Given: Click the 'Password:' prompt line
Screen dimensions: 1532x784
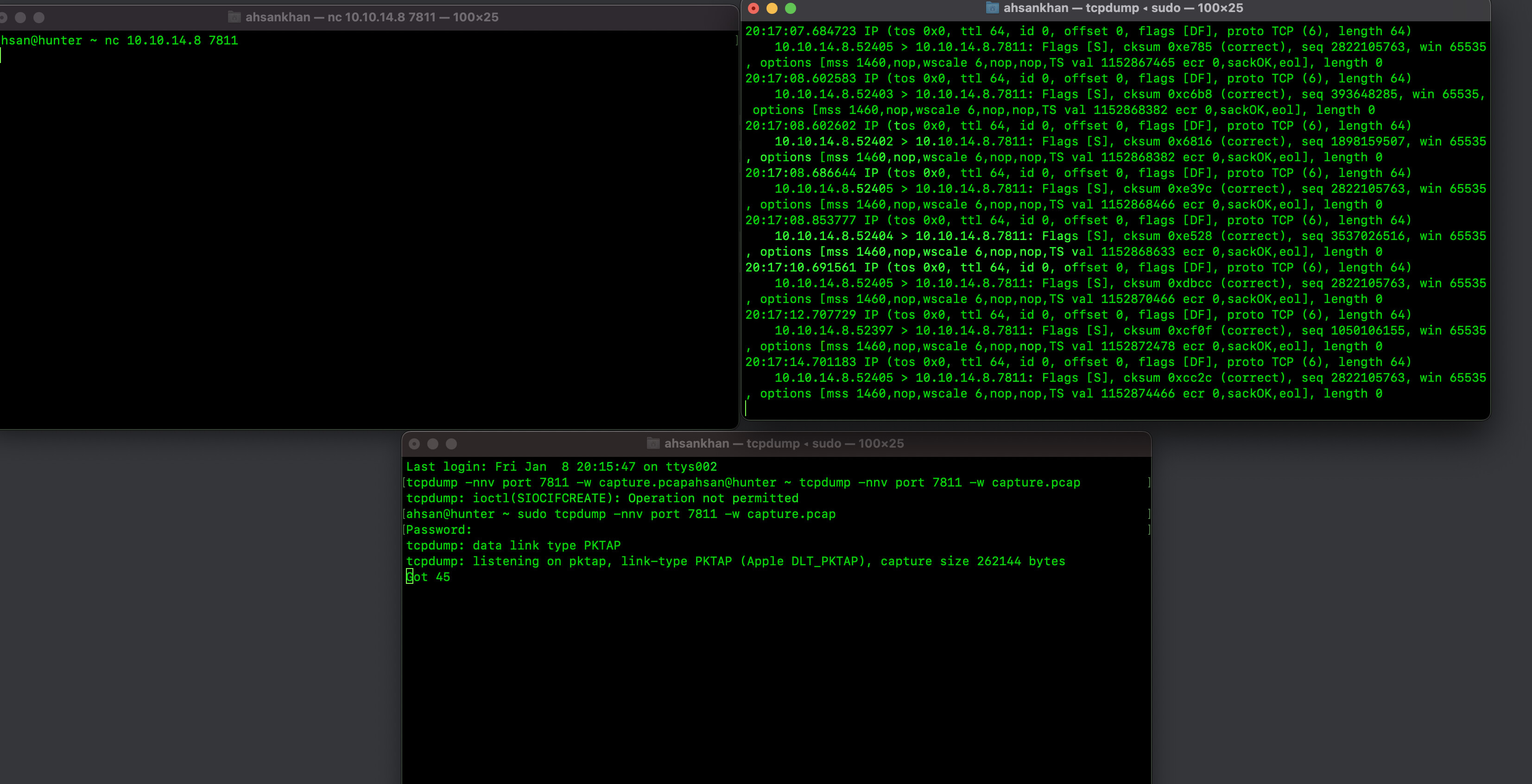Looking at the screenshot, I should (x=438, y=530).
